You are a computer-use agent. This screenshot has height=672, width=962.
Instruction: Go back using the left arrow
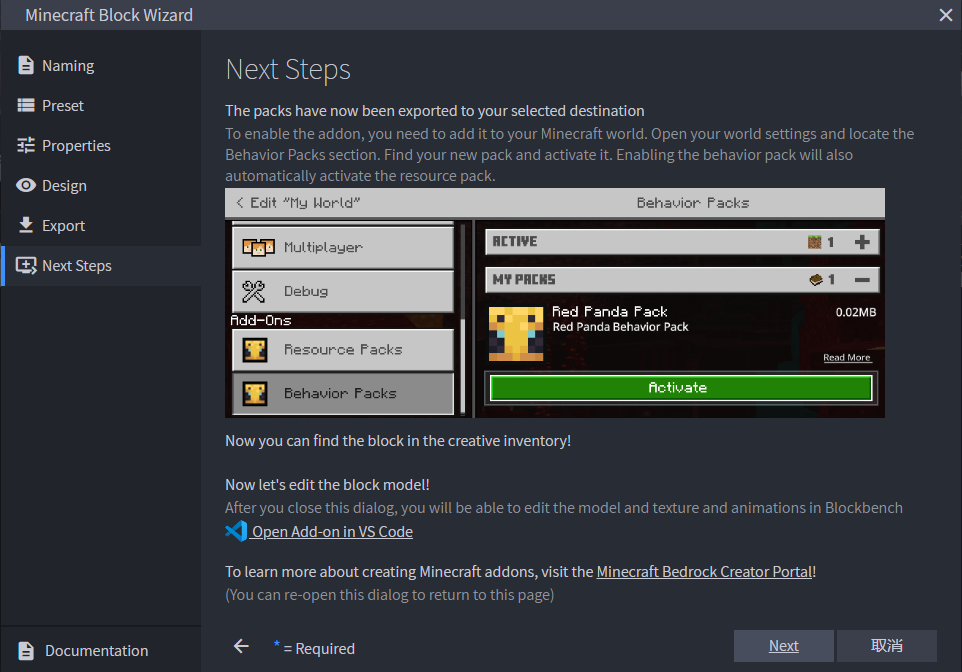click(241, 646)
